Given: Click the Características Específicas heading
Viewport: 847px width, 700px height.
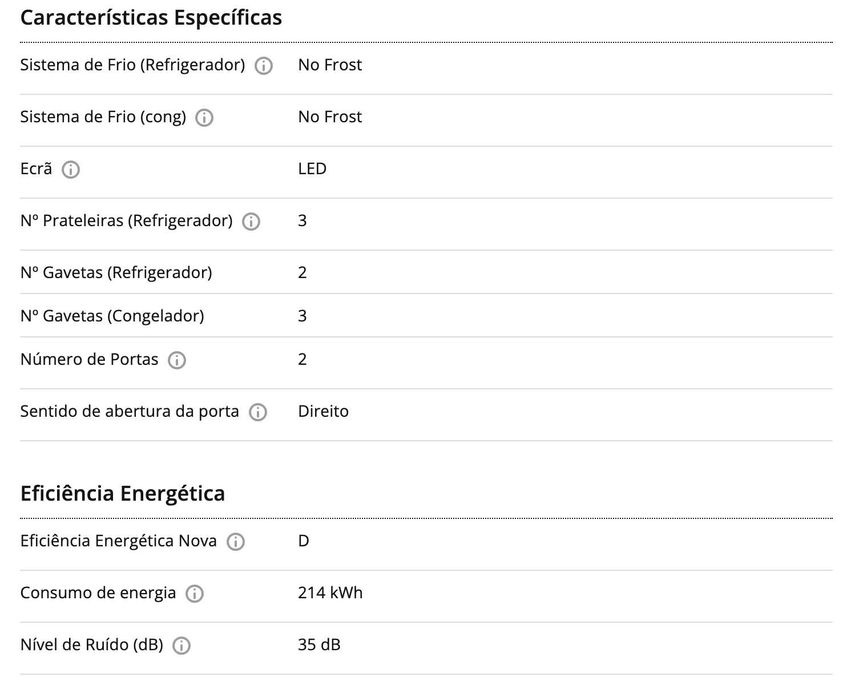Looking at the screenshot, I should [151, 18].
